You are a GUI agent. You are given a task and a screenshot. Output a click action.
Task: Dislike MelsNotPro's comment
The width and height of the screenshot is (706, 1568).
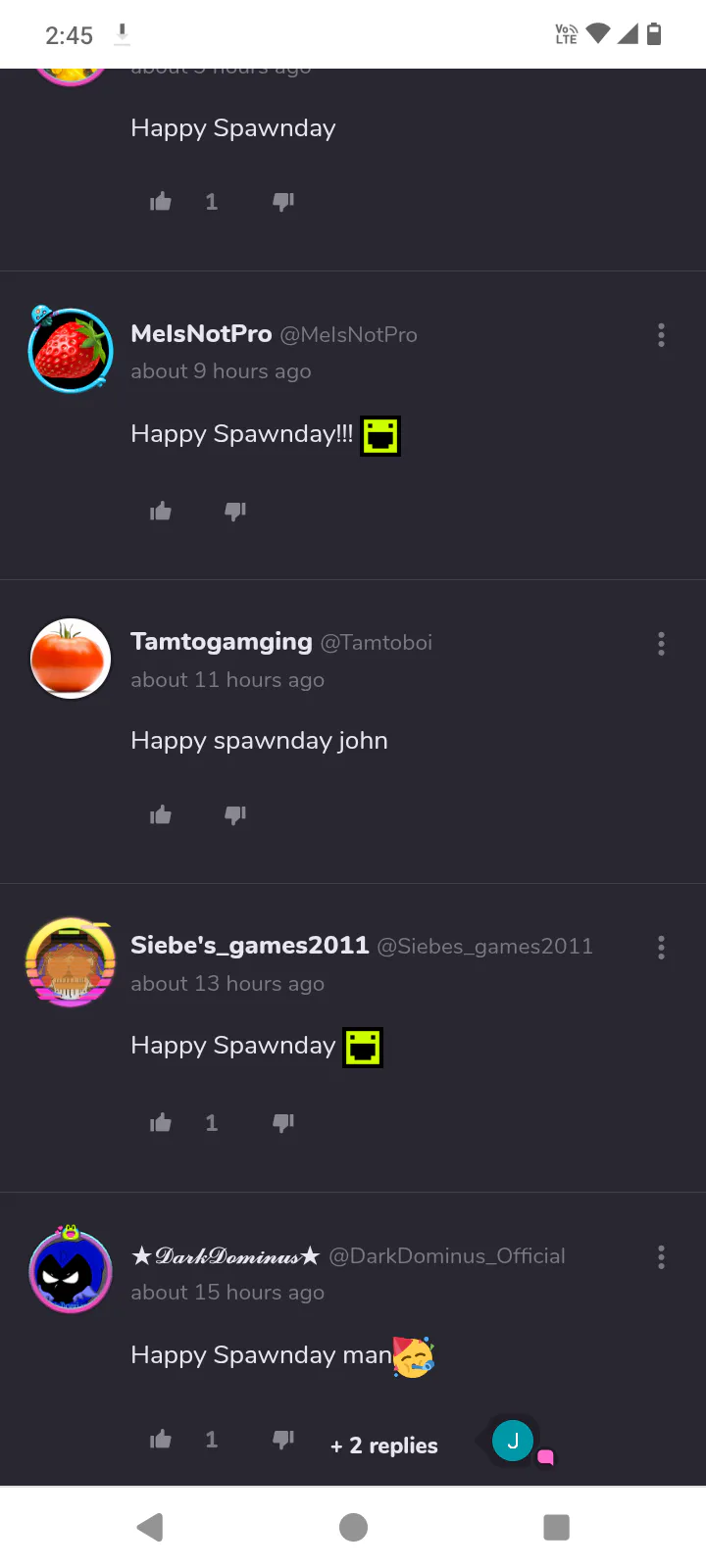[x=235, y=511]
